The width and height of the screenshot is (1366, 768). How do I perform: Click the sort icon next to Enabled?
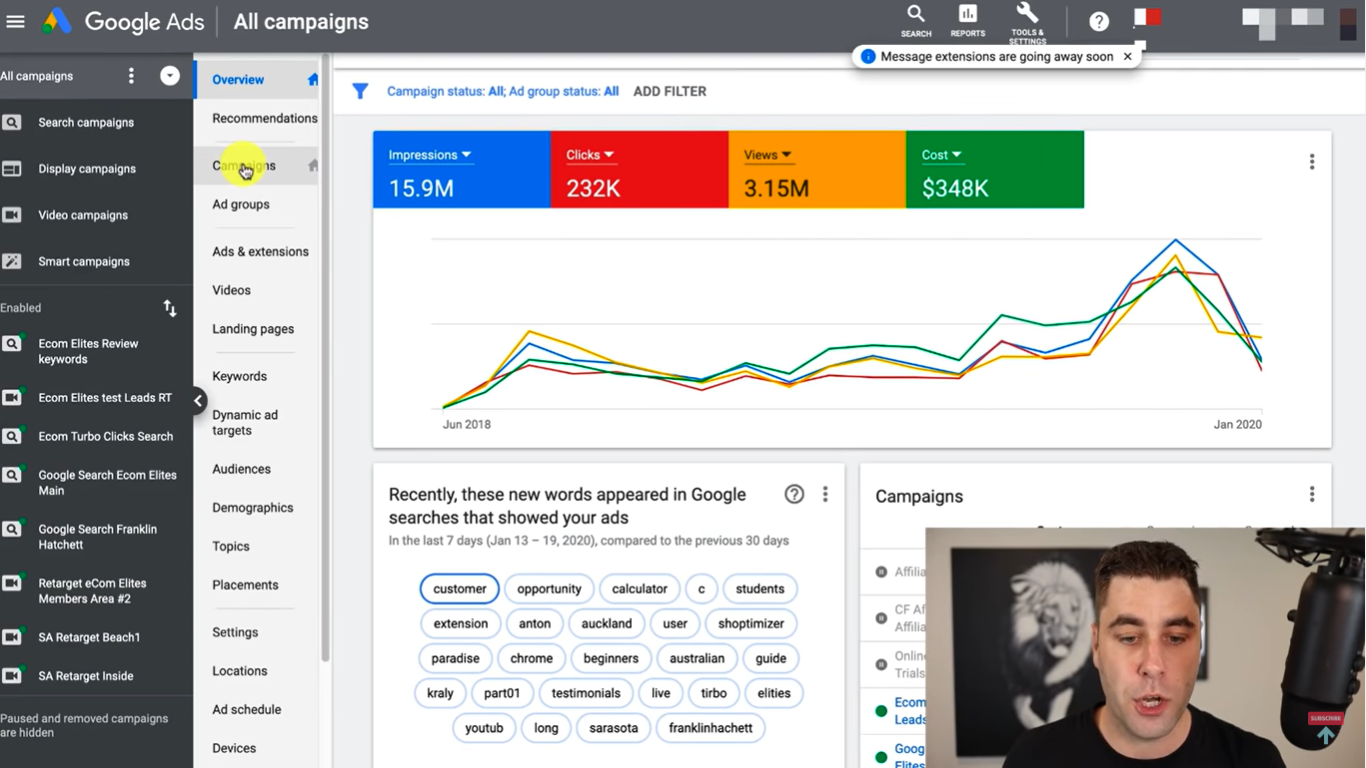tap(170, 308)
